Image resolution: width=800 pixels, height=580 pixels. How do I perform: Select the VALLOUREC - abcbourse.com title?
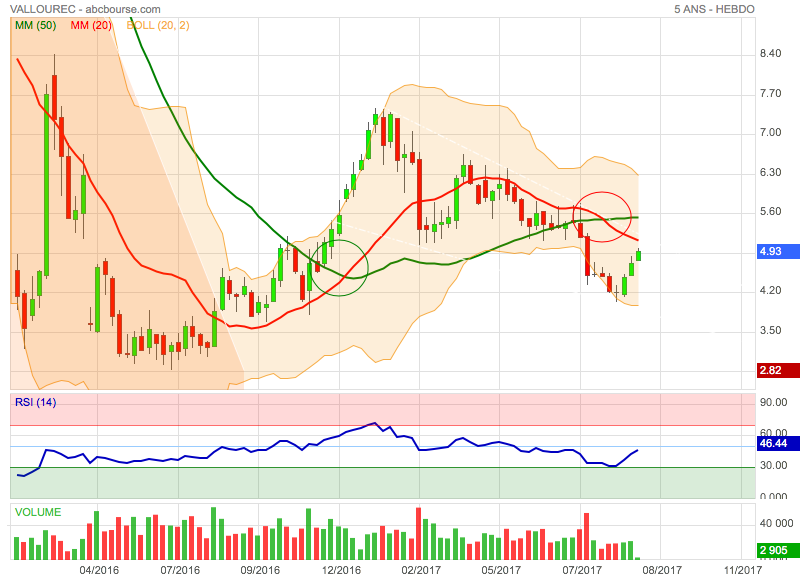(85, 9)
